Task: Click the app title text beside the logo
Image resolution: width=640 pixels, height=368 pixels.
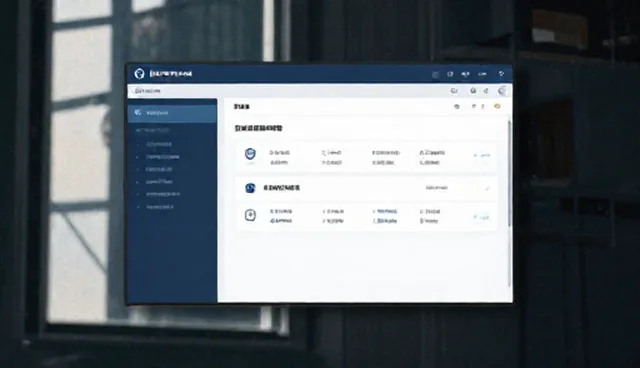Action: click(x=171, y=74)
